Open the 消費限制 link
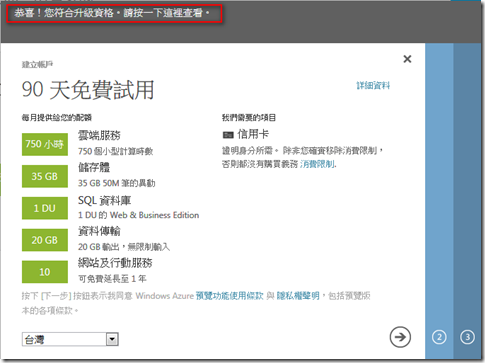 pyautogui.click(x=317, y=164)
